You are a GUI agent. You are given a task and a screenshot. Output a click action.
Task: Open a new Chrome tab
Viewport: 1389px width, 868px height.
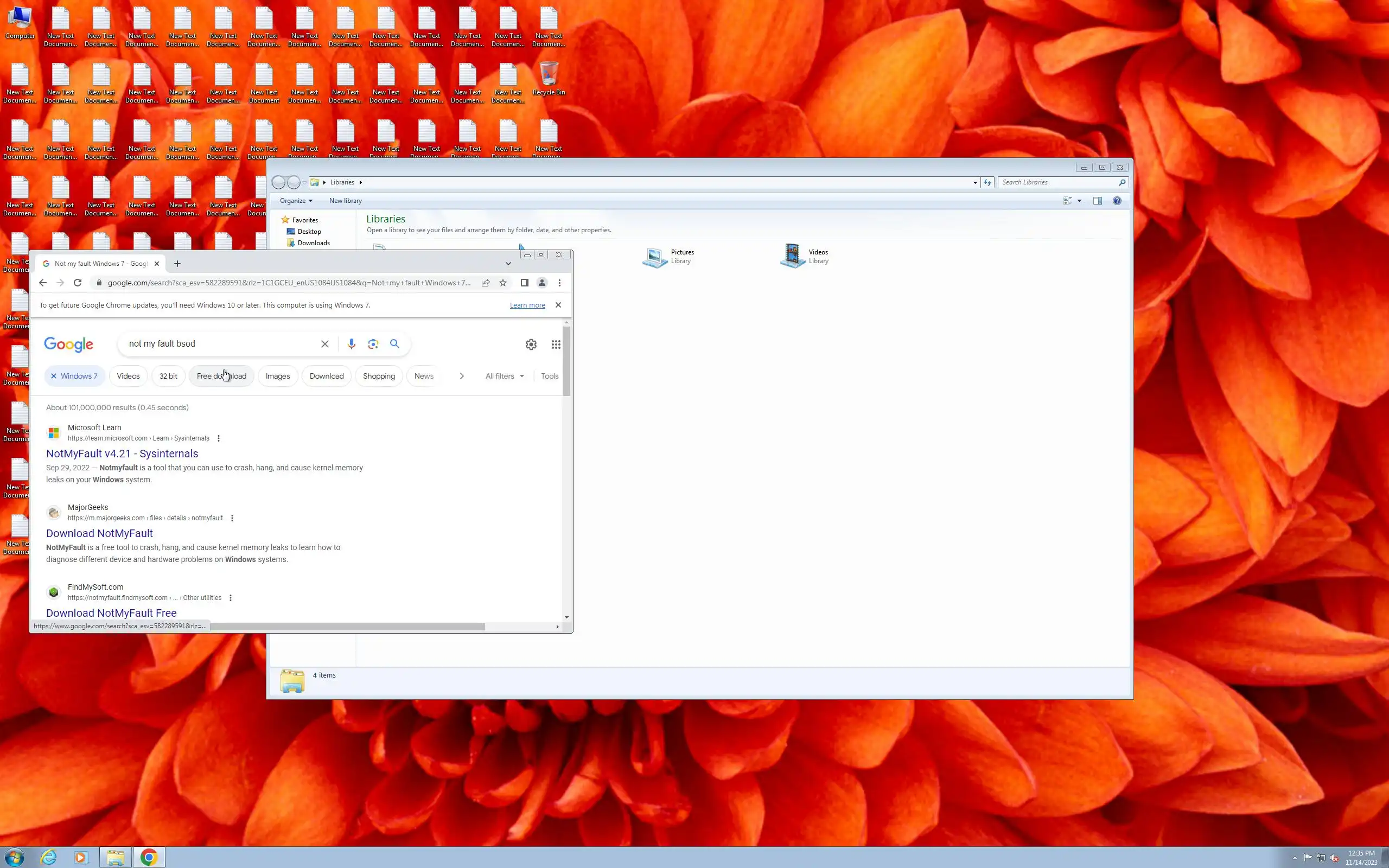177,264
